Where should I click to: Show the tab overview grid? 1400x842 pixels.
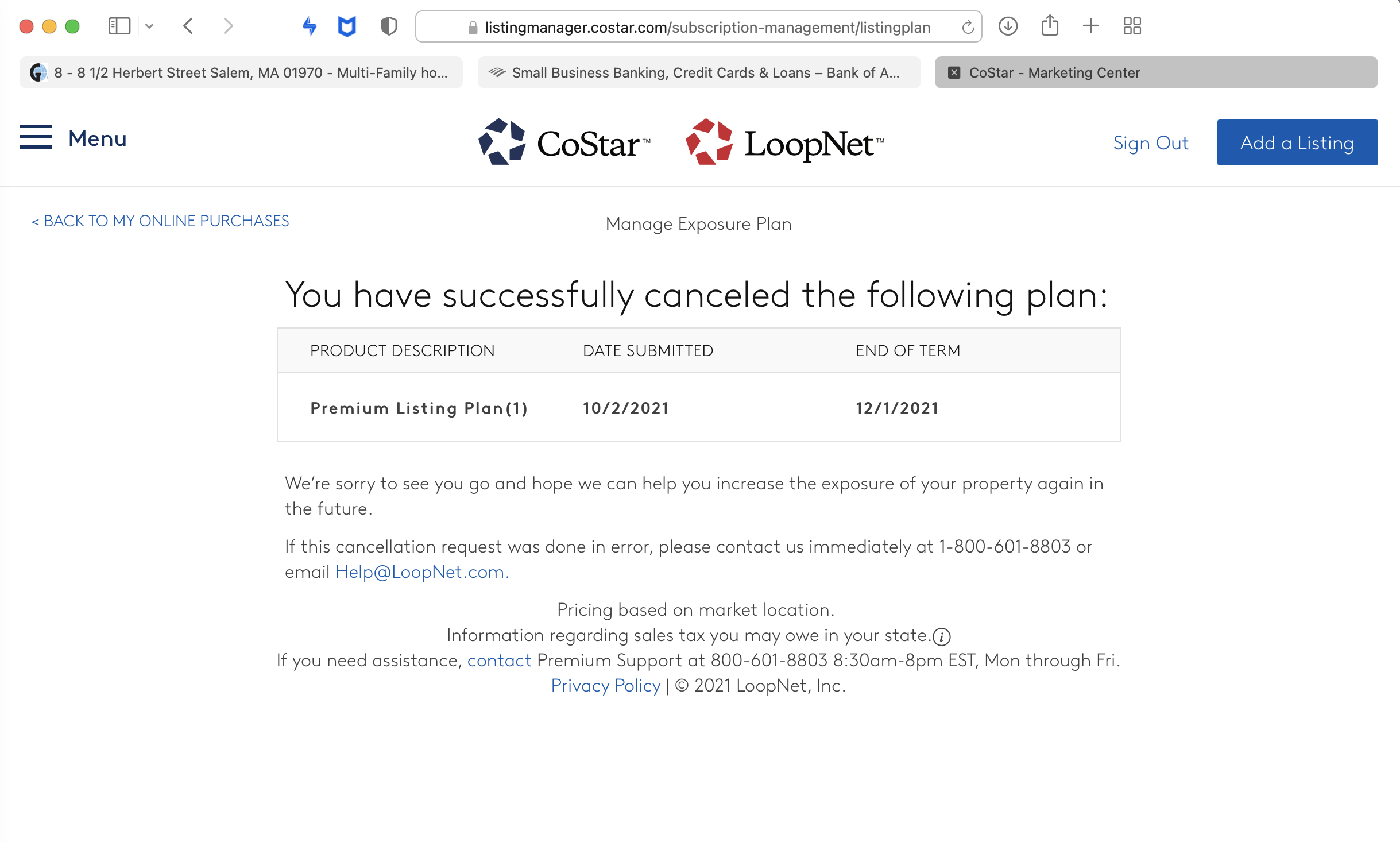click(x=1132, y=26)
